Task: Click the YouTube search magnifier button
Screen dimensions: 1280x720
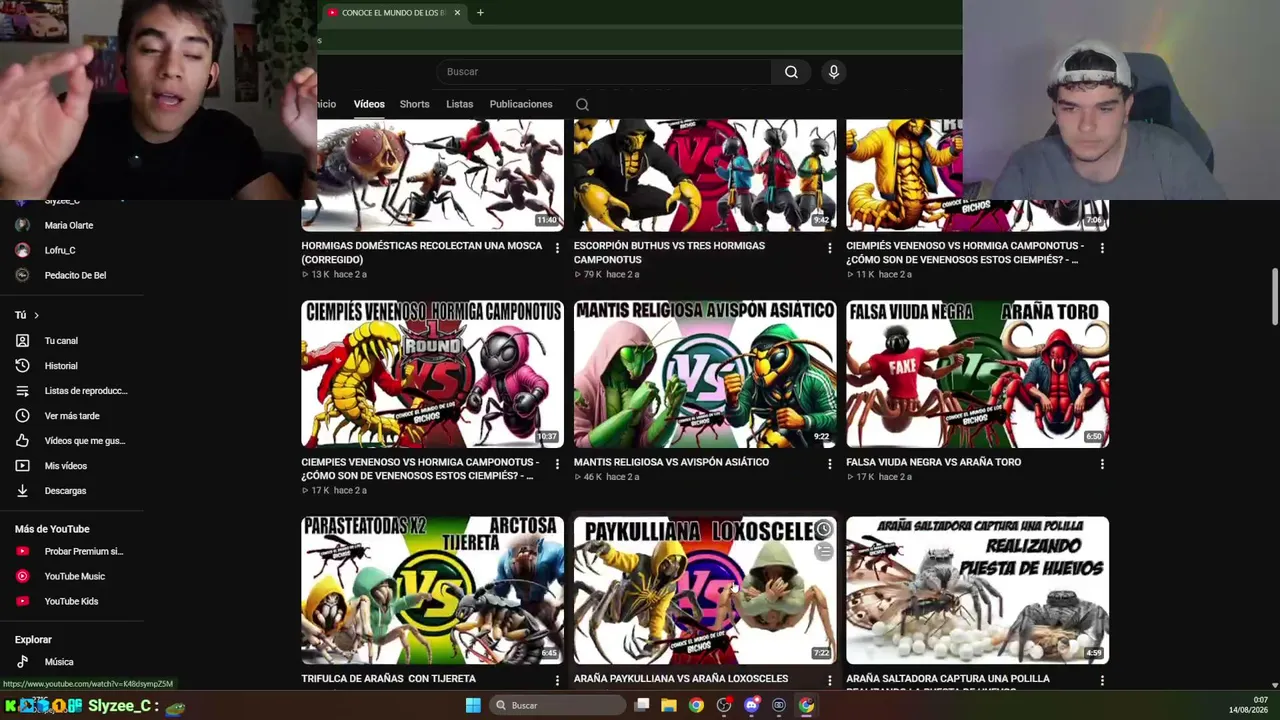Action: click(x=791, y=72)
